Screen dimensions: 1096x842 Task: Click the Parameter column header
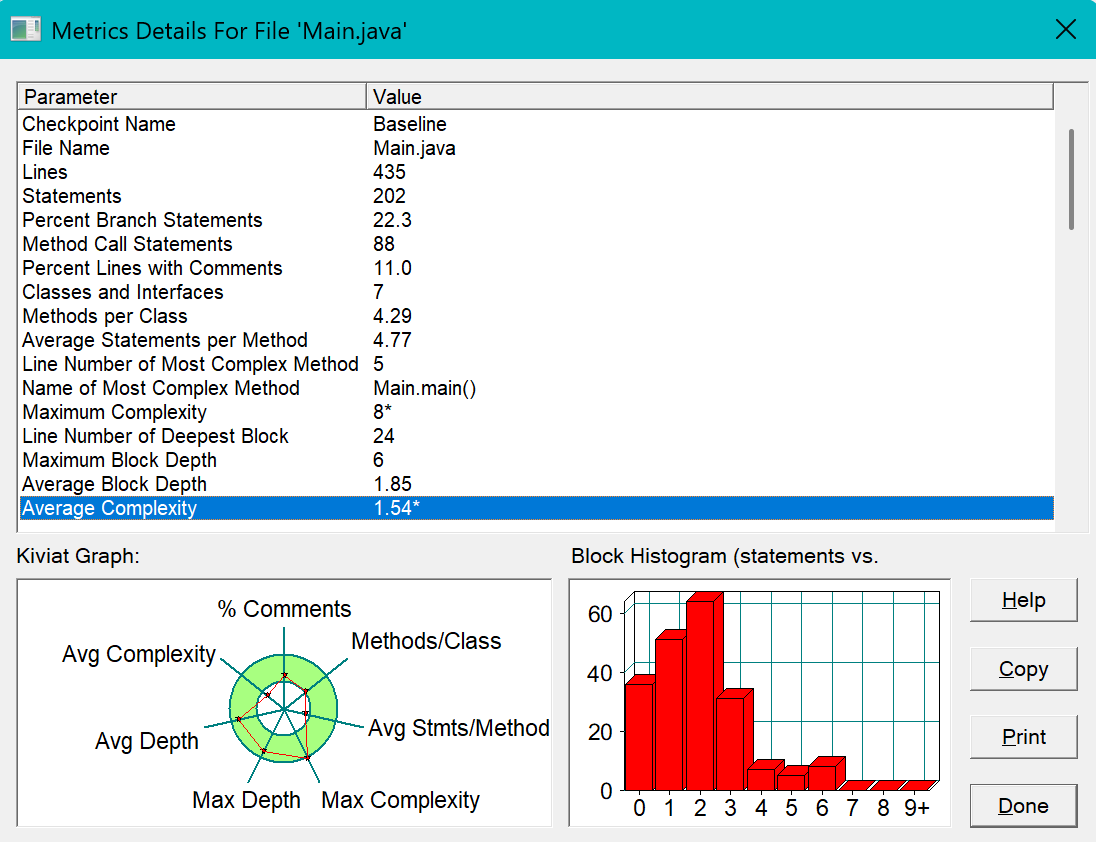(x=192, y=96)
